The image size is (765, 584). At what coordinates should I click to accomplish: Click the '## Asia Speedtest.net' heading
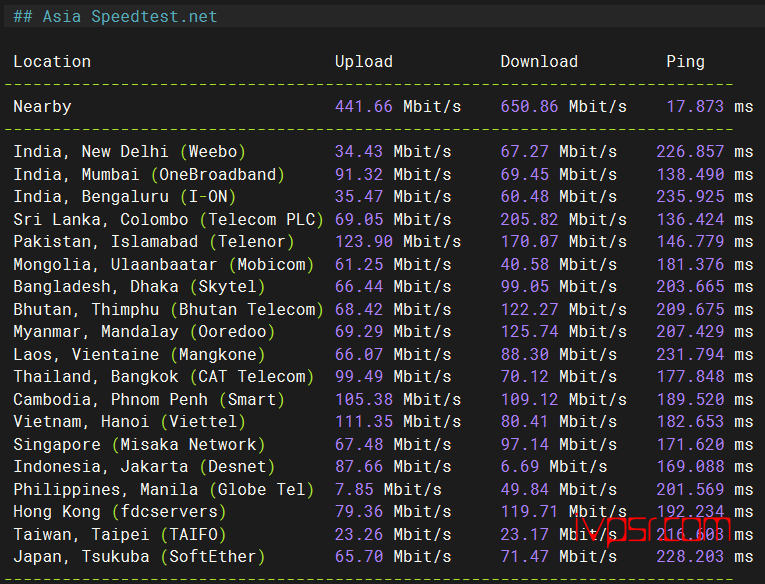tap(115, 17)
